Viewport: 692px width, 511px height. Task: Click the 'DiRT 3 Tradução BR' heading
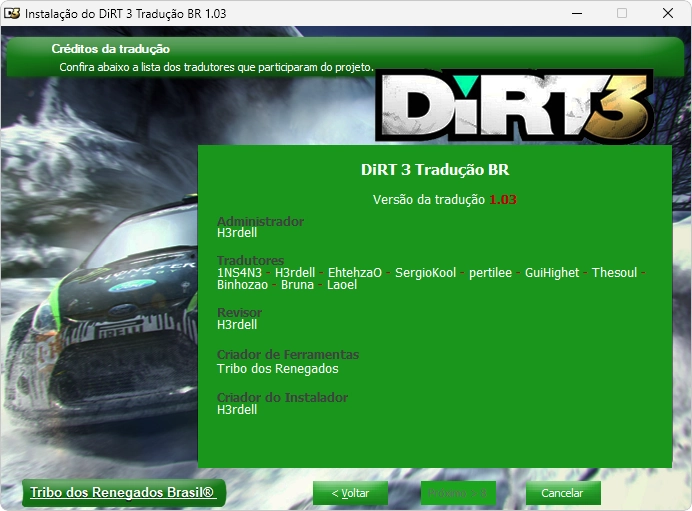(435, 170)
